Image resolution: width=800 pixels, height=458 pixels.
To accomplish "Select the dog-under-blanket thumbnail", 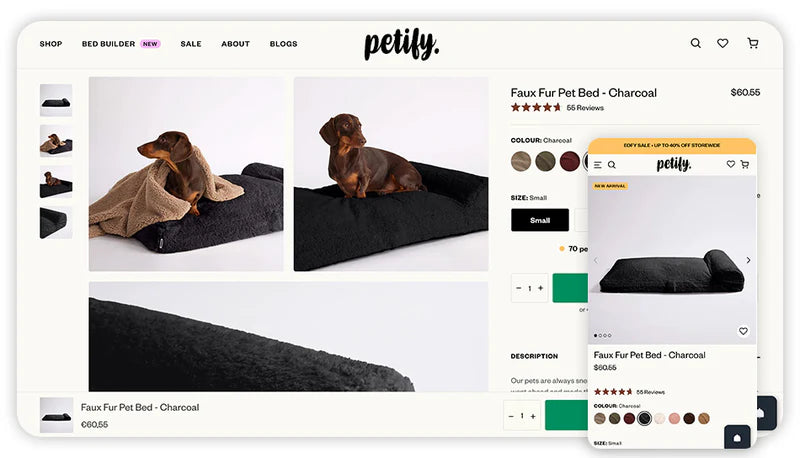I will [x=56, y=141].
